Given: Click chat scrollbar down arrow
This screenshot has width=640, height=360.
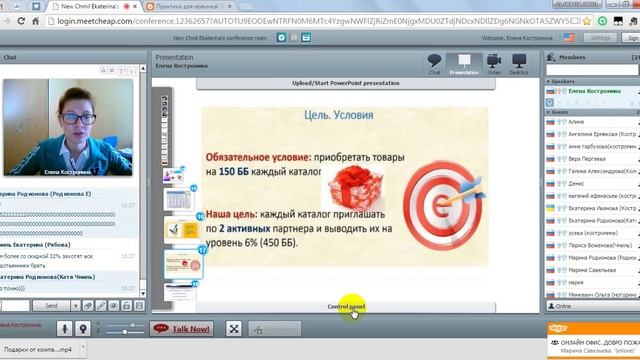Looking at the screenshot, I should coord(143,293).
